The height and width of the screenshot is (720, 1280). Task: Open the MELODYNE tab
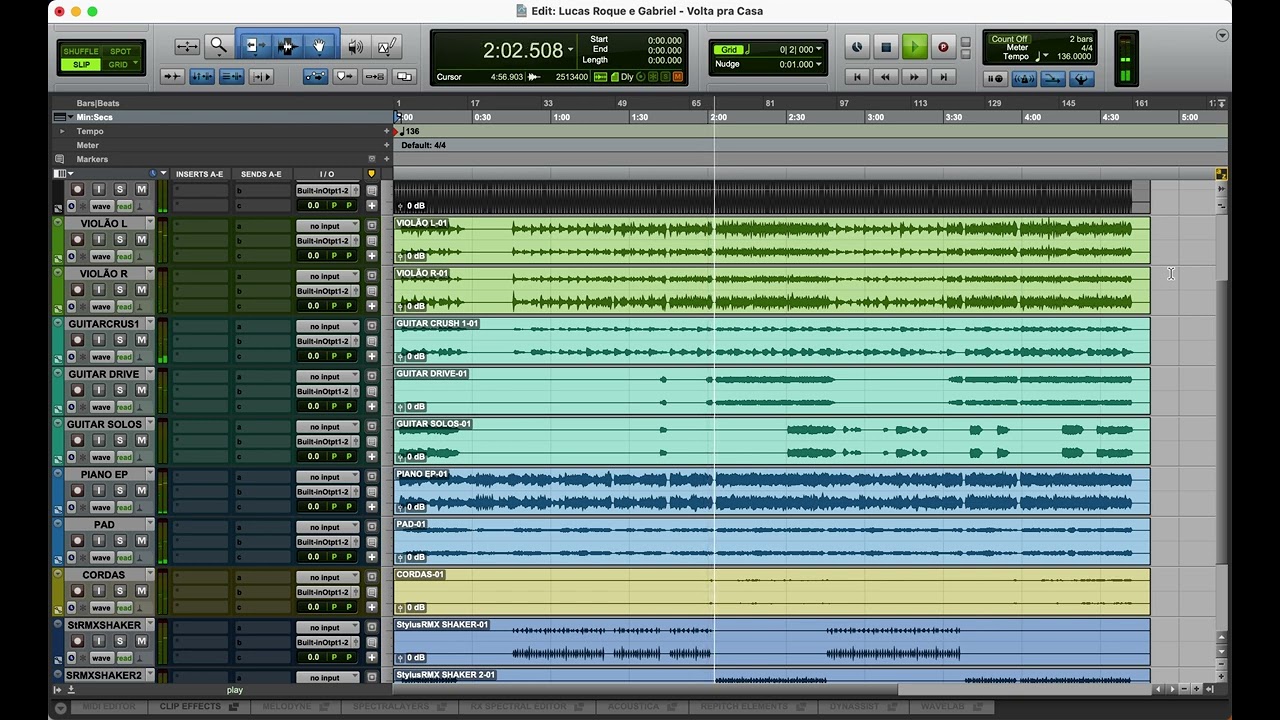[294, 707]
